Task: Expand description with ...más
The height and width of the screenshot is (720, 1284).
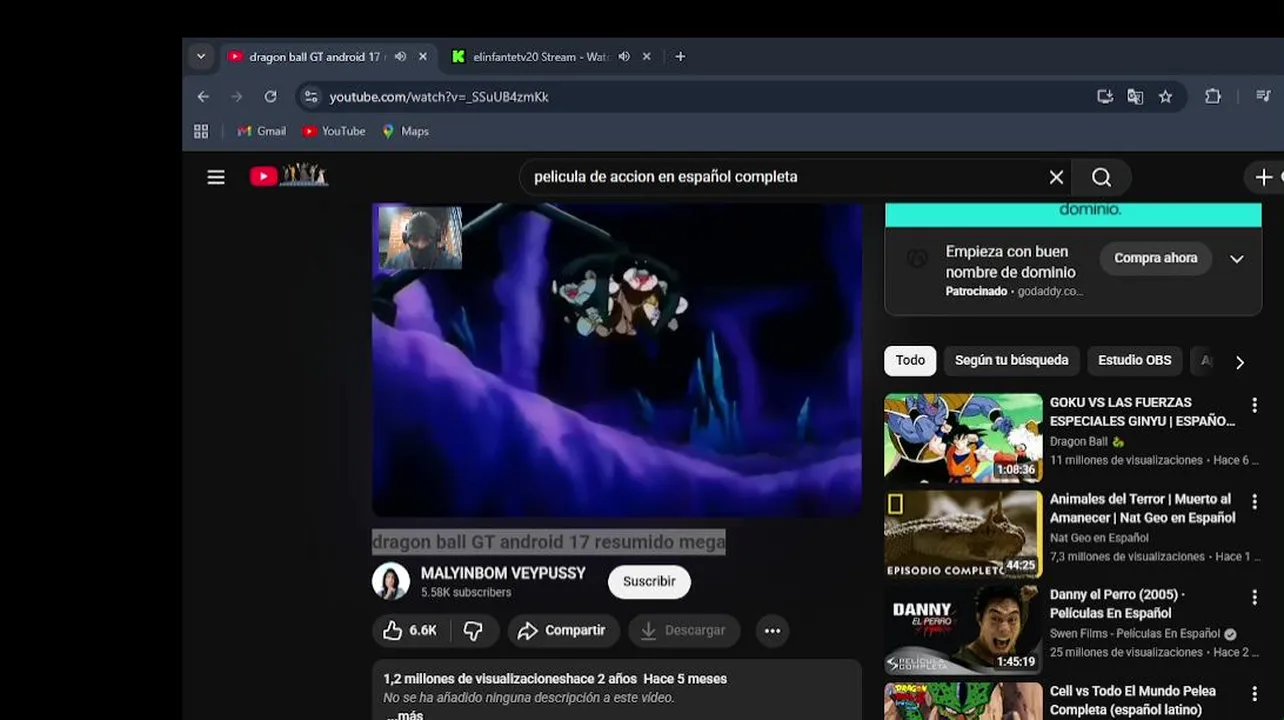Action: tap(404, 715)
